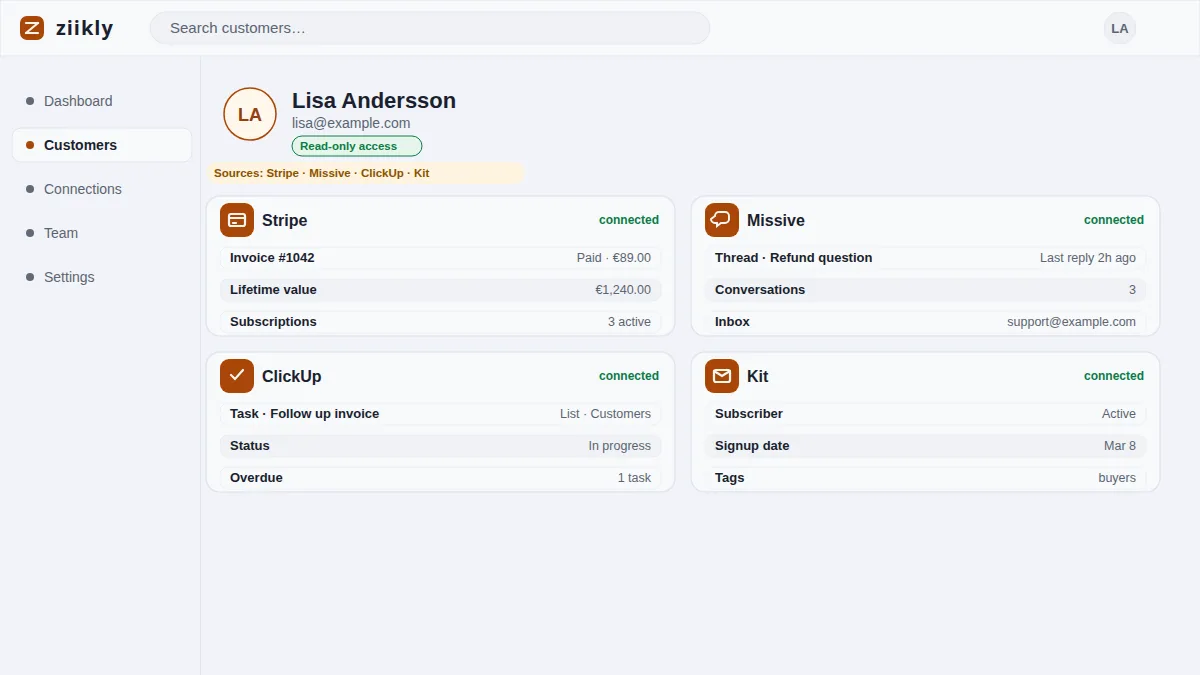The height and width of the screenshot is (675, 1200).
Task: Click the 3 active subscriptions value
Action: pos(629,322)
